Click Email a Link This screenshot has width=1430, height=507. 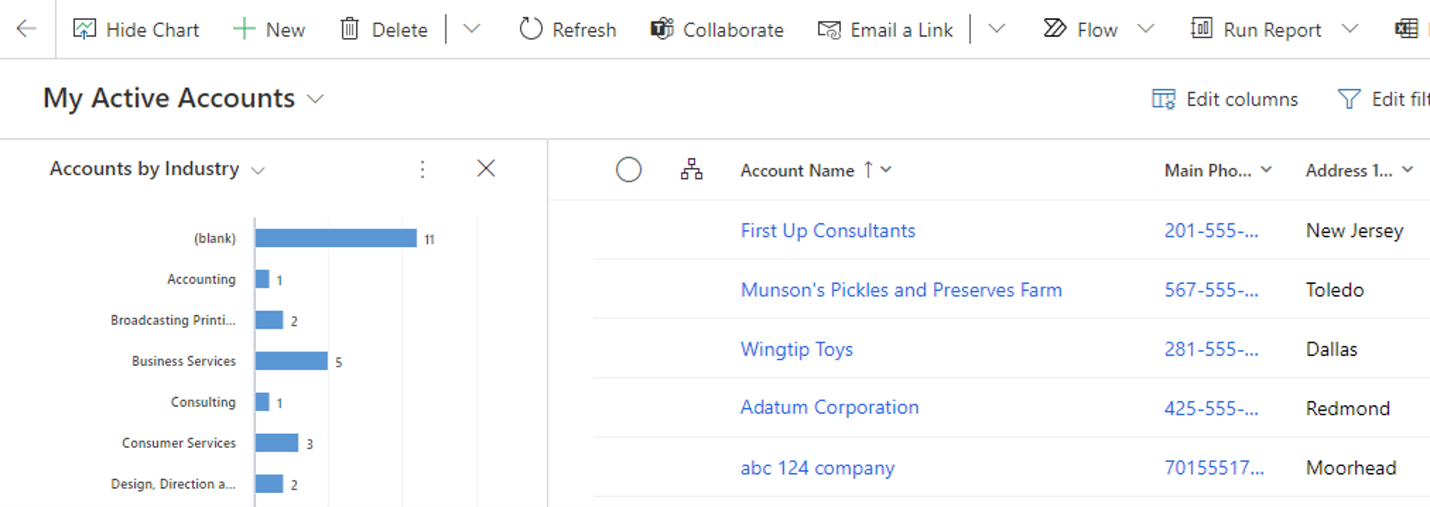coord(886,30)
